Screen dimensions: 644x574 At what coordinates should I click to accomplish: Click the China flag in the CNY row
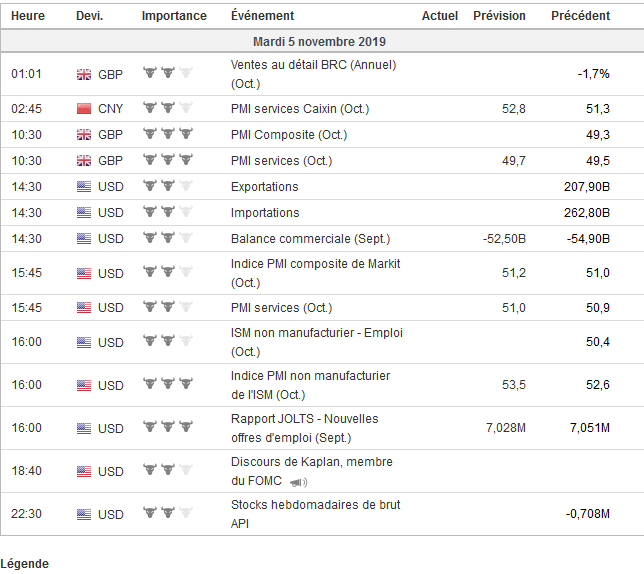click(x=84, y=109)
